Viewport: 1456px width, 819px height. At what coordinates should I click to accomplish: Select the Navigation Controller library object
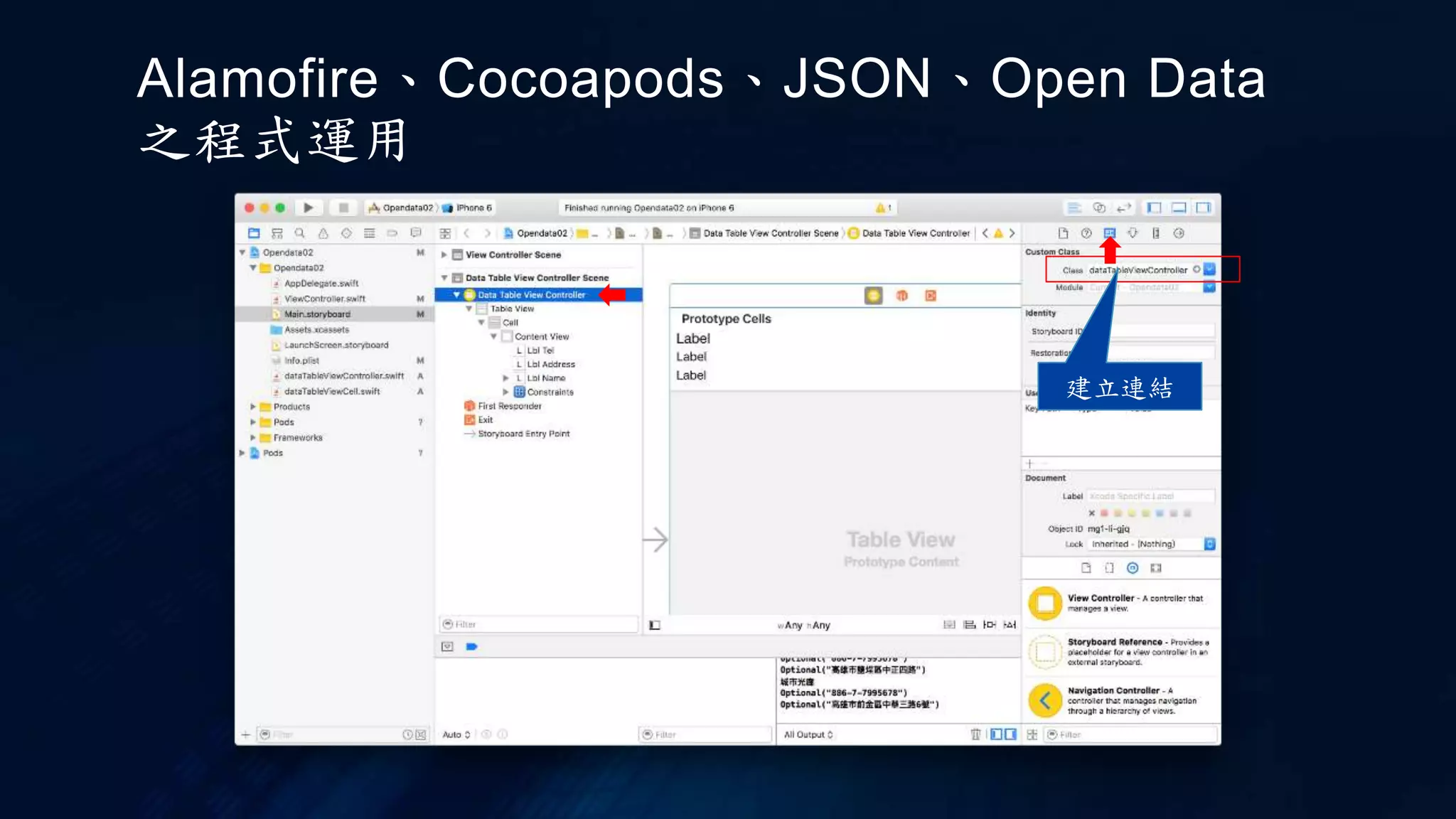[x=1122, y=700]
